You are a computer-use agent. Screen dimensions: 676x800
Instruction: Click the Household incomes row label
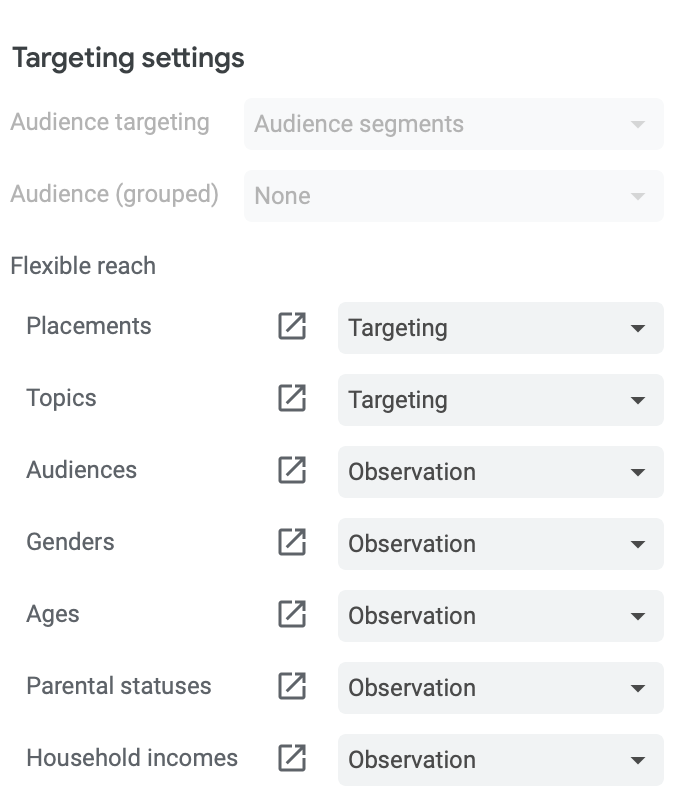(132, 758)
